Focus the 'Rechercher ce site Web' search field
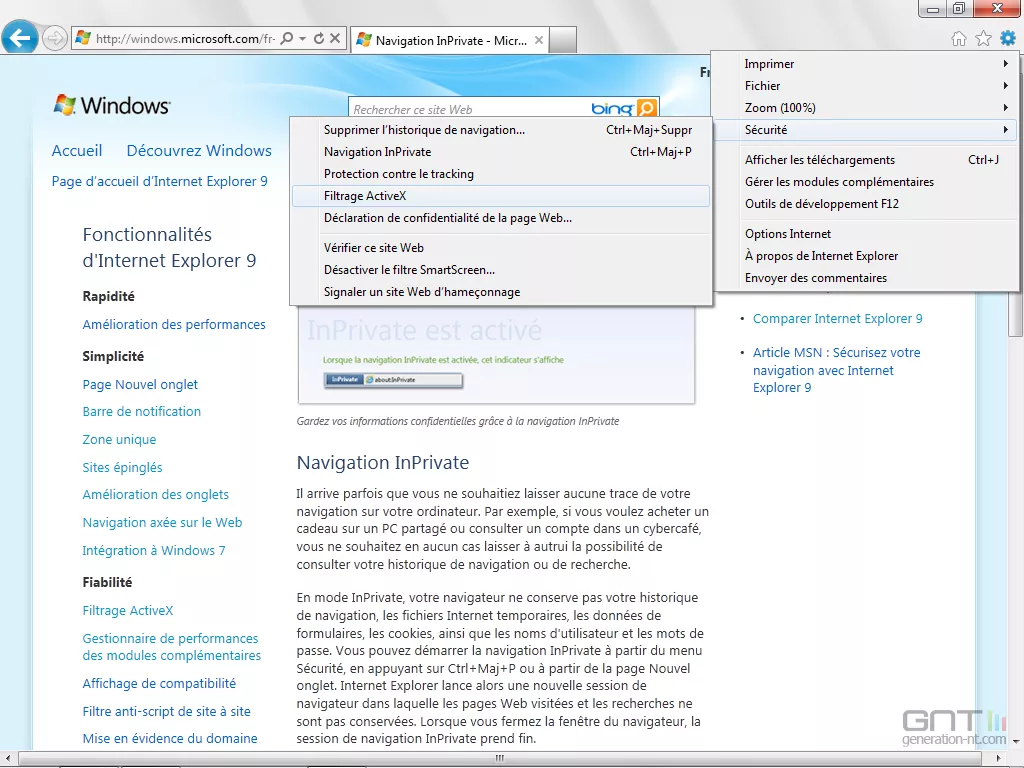The height and width of the screenshot is (768, 1024). [470, 109]
